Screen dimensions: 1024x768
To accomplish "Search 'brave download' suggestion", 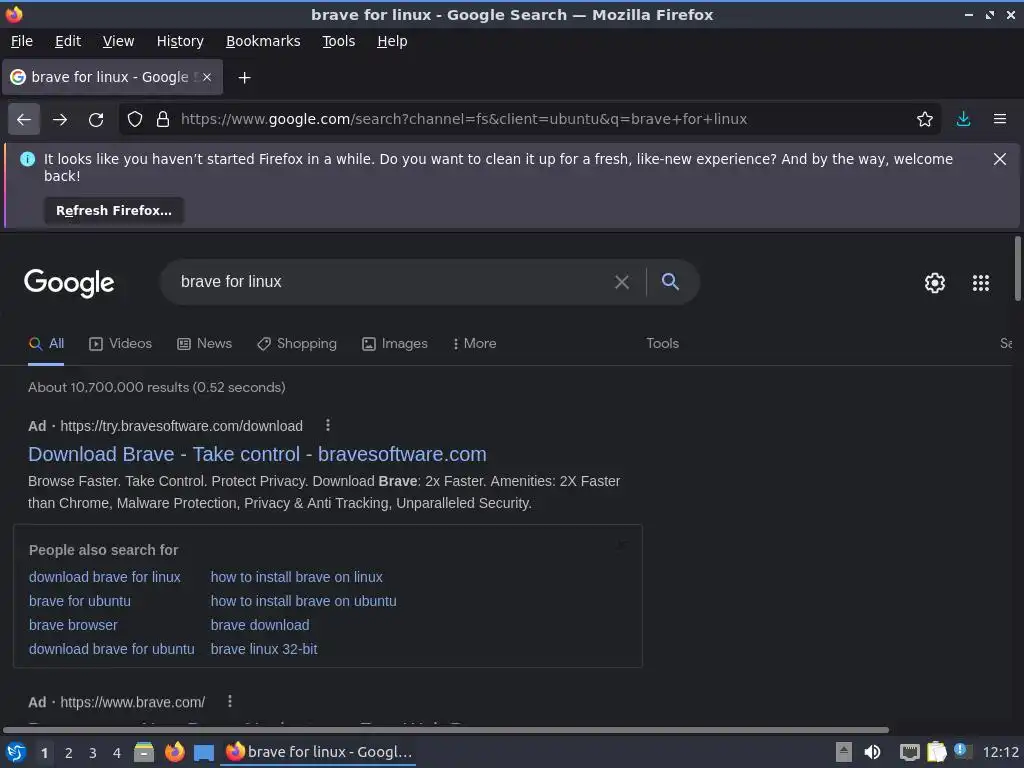I will tap(260, 625).
